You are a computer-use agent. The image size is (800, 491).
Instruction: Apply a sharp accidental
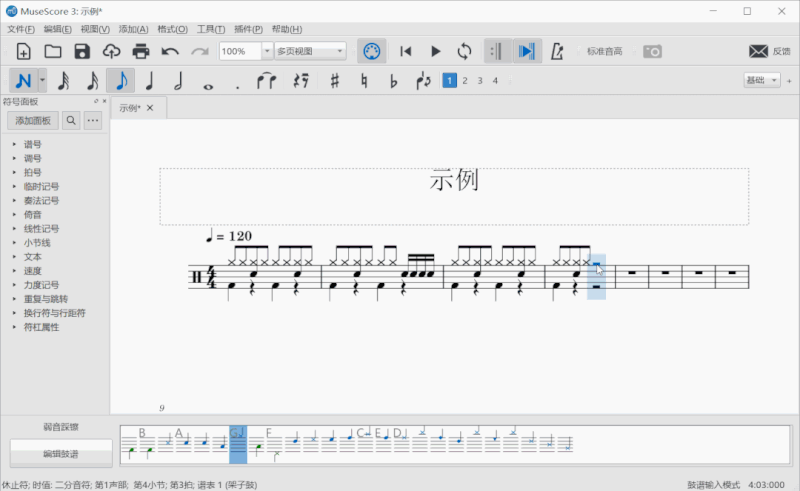[x=335, y=81]
